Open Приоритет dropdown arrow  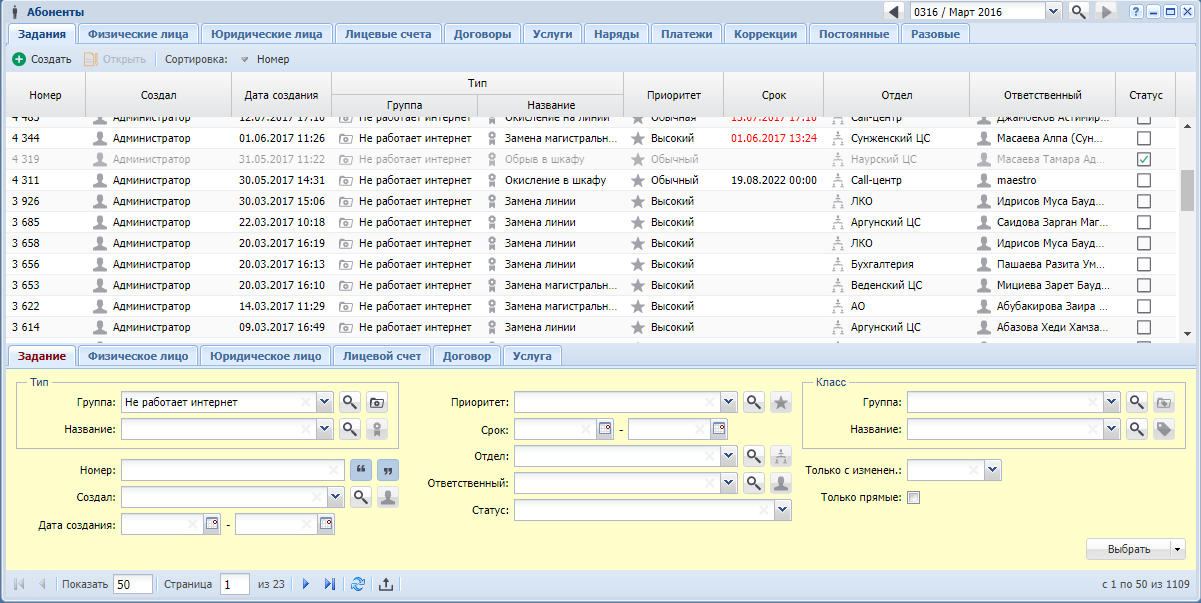pyautogui.click(x=729, y=402)
